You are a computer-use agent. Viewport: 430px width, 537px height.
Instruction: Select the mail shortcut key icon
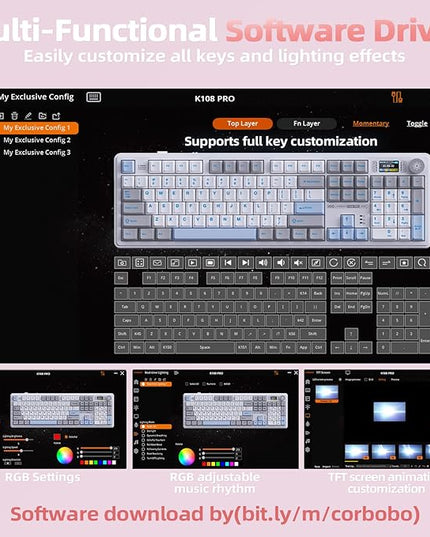pos(157,263)
